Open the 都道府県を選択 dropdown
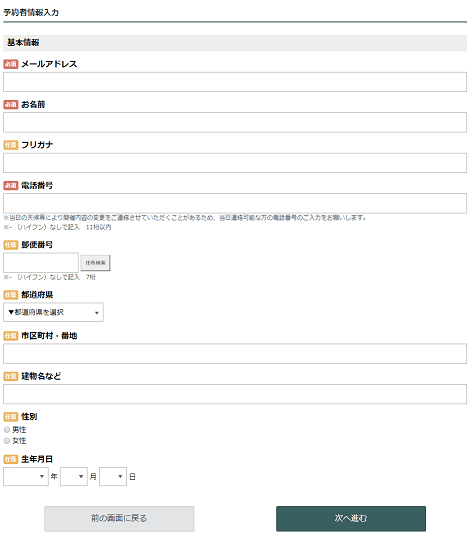 [53, 312]
